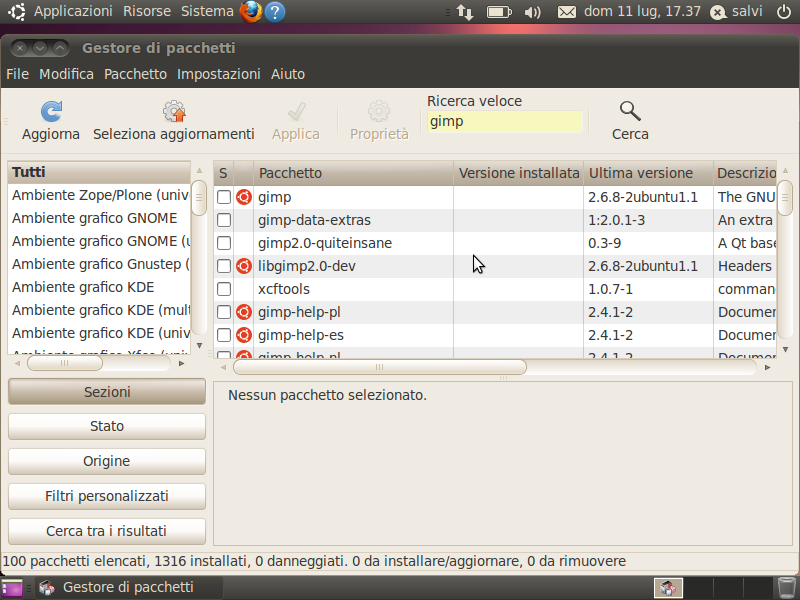The height and width of the screenshot is (600, 800).
Task: Click the Ubuntu support icon beside libgimp2.0-dev
Action: coord(244,266)
